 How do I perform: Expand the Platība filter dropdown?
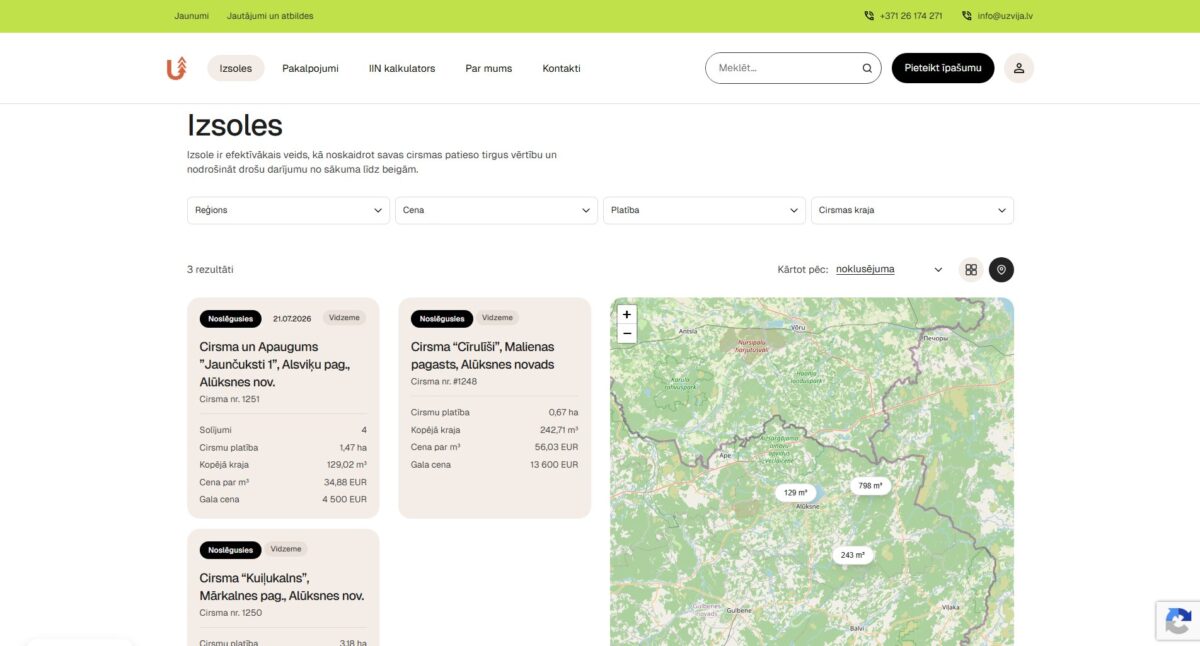[x=704, y=210]
